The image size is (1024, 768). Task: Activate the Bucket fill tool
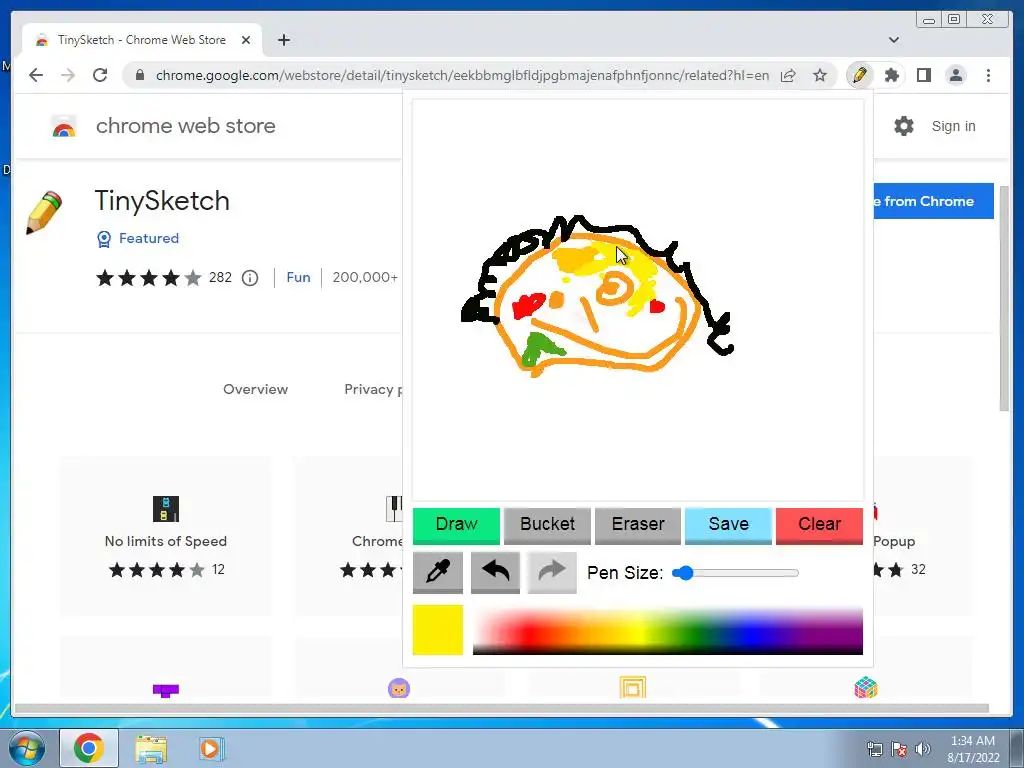[547, 525]
